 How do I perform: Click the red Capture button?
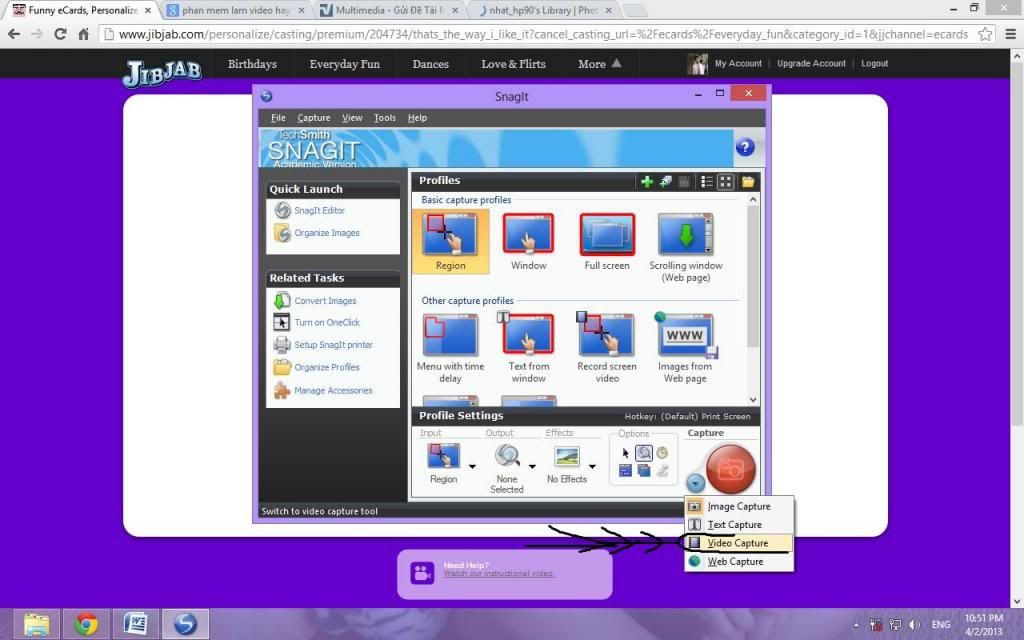[730, 468]
